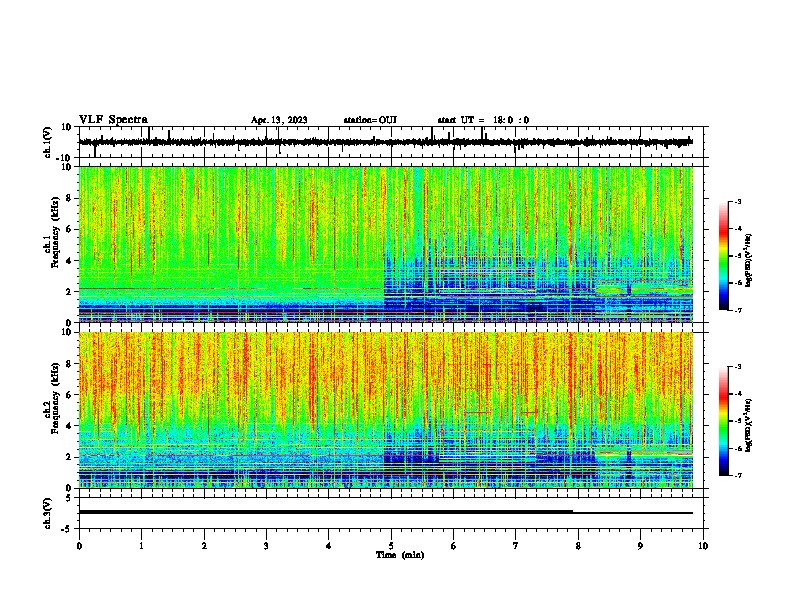The width and height of the screenshot is (792, 612).
Task: Click time axis tick label "2"
Action: [204, 546]
